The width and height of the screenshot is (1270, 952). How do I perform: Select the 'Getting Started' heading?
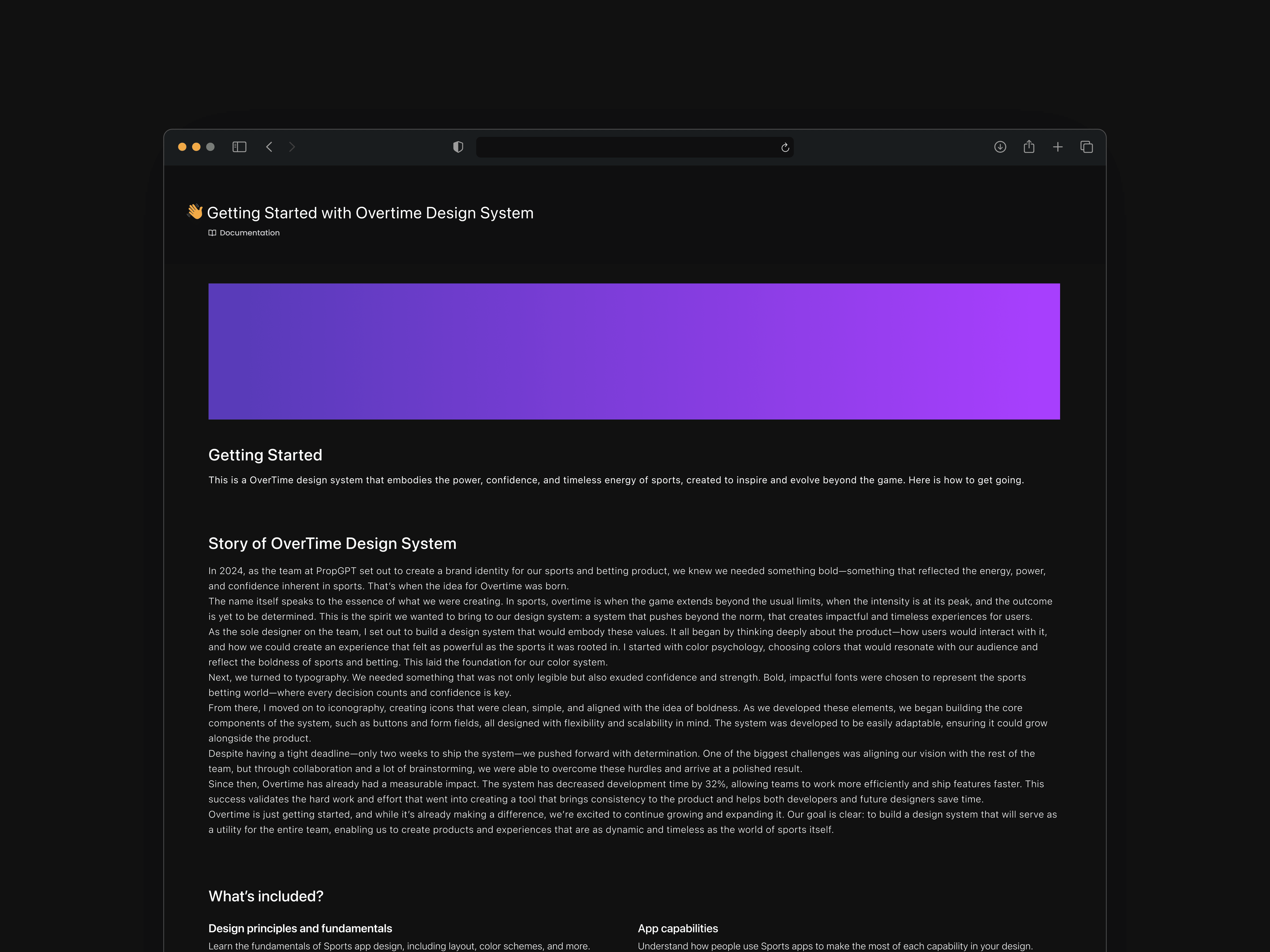point(265,455)
